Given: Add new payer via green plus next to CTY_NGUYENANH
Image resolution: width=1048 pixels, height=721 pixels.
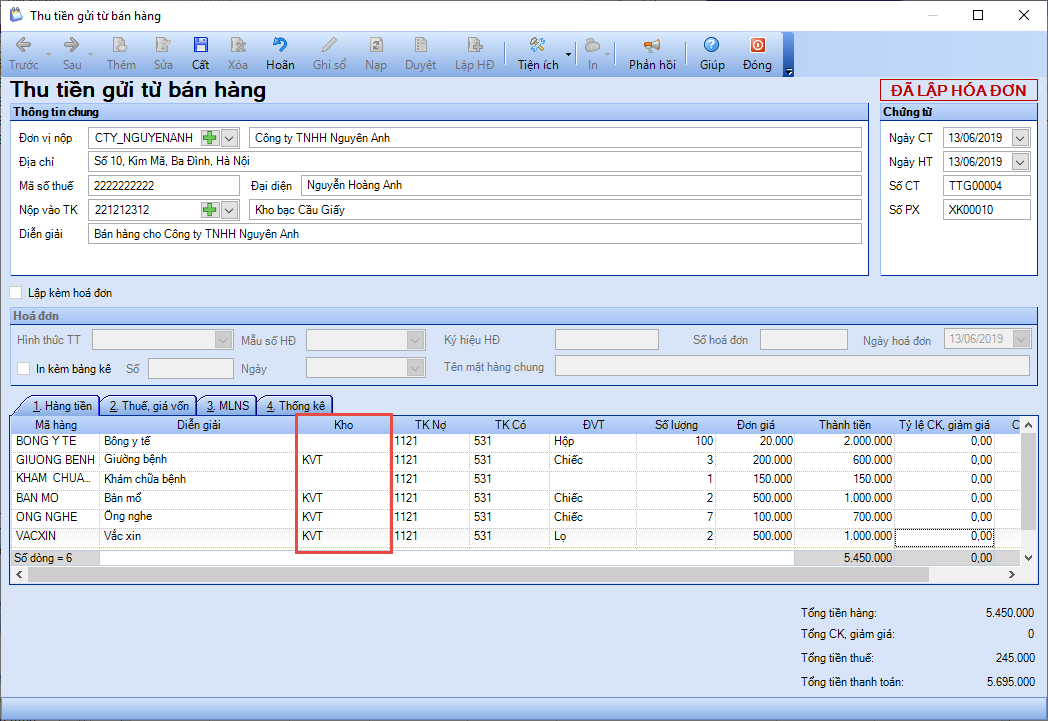Looking at the screenshot, I should [210, 138].
